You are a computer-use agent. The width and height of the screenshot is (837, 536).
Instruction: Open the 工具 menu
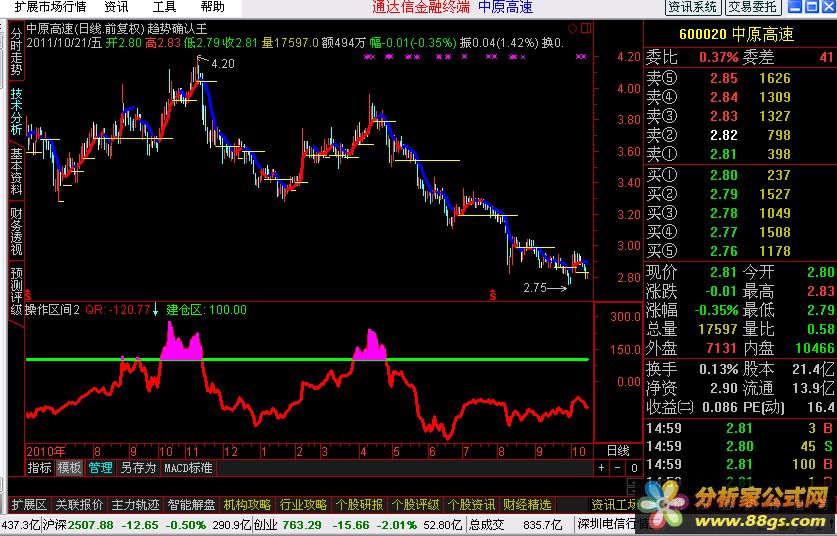click(164, 7)
